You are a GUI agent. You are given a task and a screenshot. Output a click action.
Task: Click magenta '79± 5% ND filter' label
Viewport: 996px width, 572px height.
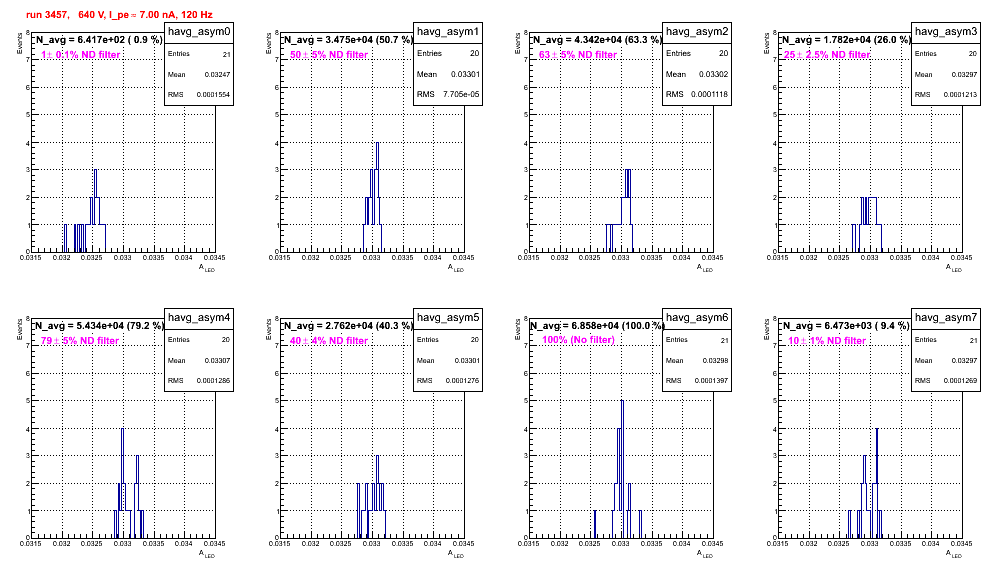click(x=80, y=341)
